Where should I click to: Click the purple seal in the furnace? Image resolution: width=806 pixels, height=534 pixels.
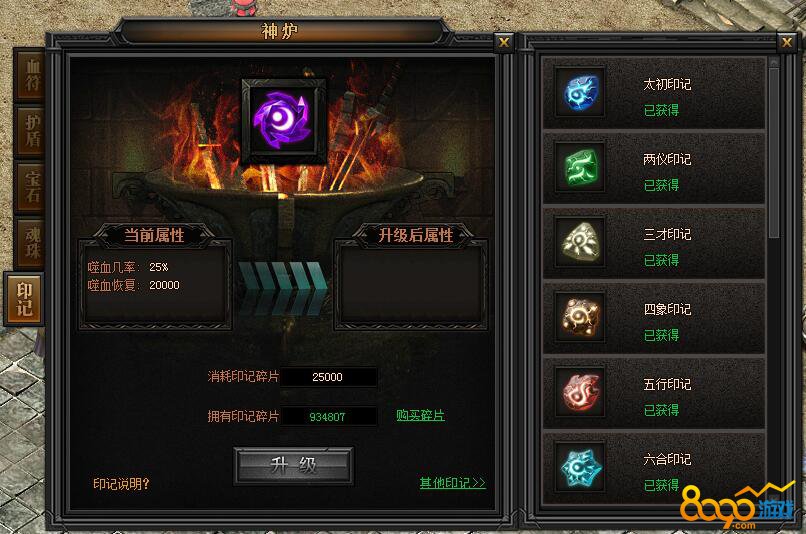pyautogui.click(x=283, y=120)
